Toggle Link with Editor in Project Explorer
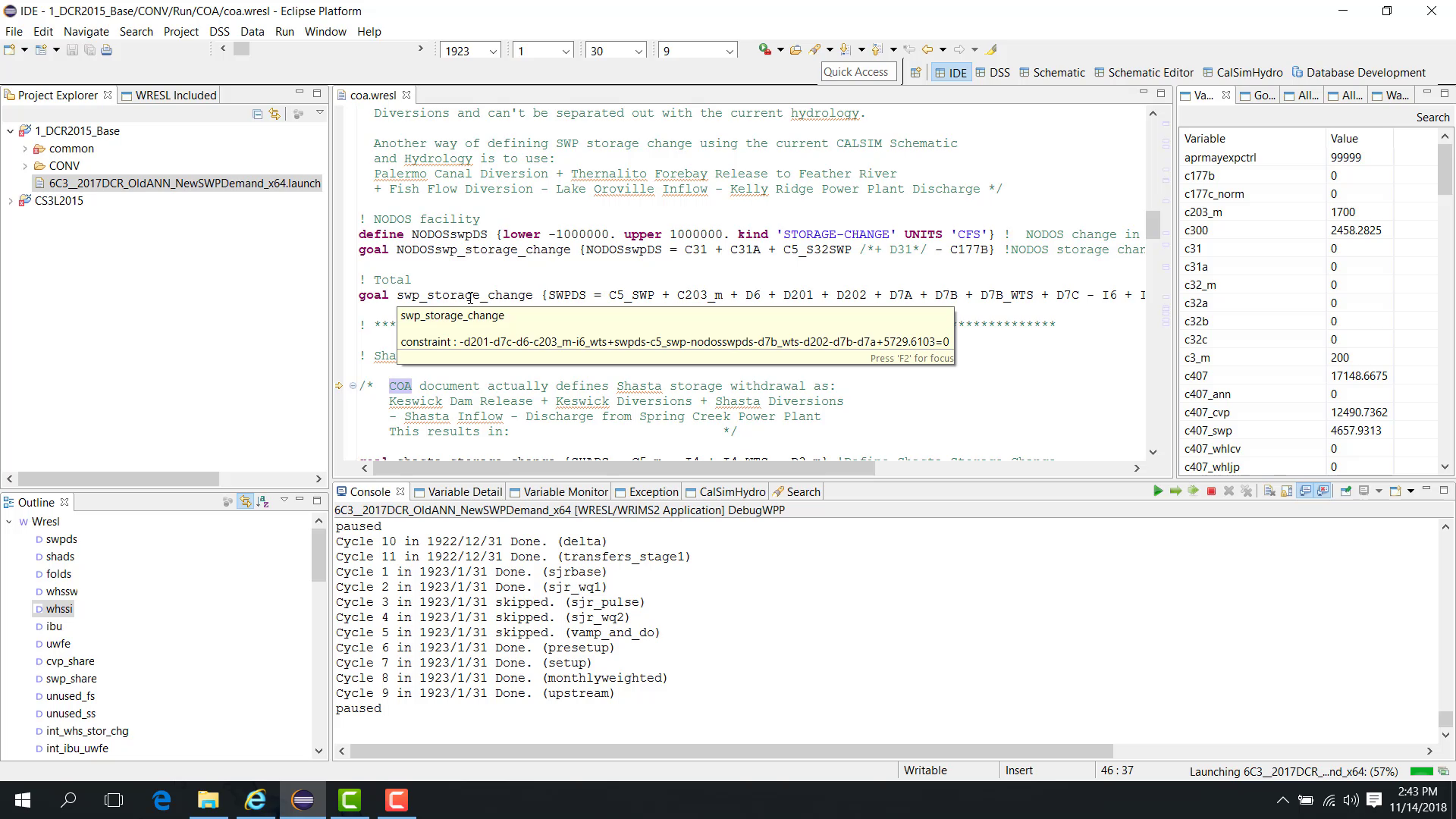Viewport: 1456px width, 819px height. tap(275, 114)
